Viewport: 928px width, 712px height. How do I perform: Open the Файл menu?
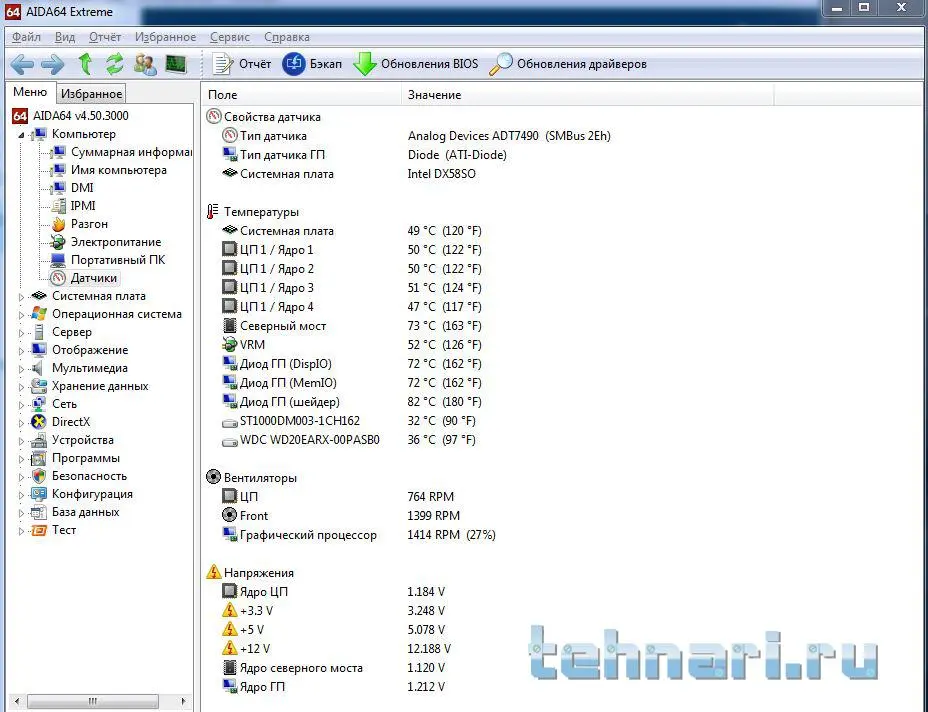coord(26,37)
